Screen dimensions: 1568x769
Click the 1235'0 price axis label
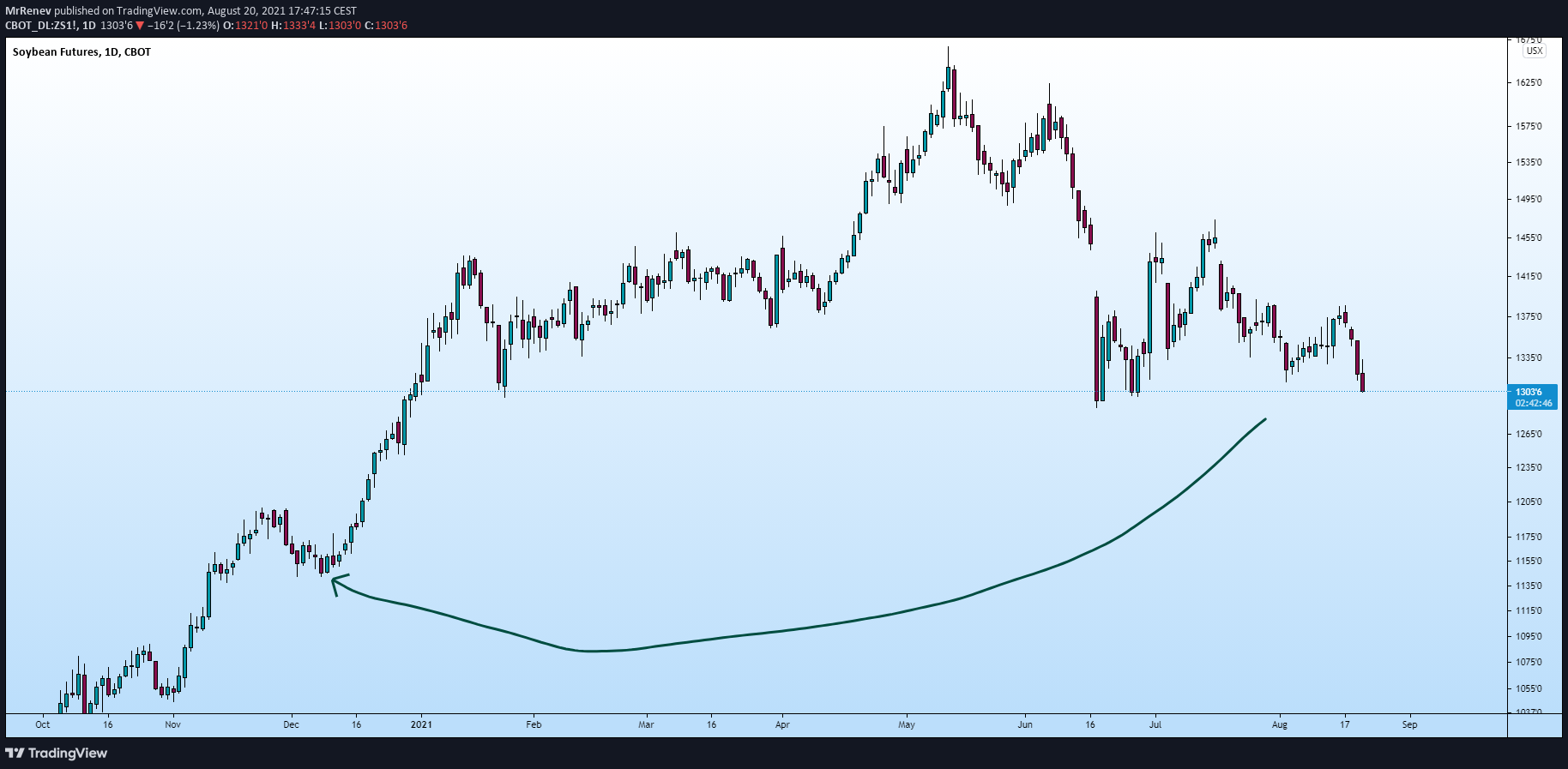coord(1529,468)
